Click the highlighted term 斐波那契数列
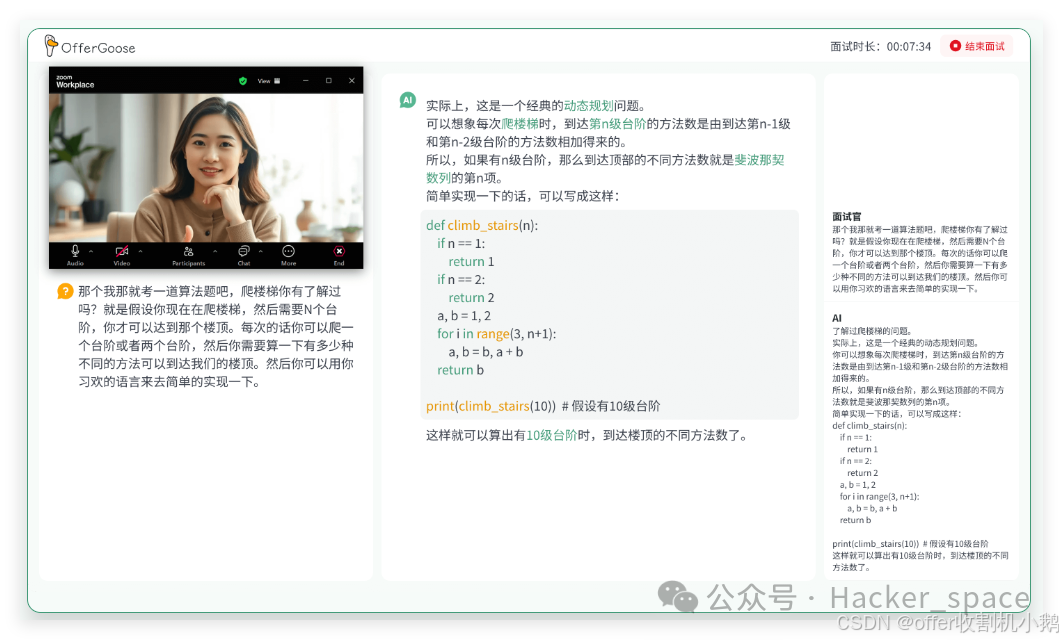The height and width of the screenshot is (640, 1063). pyautogui.click(x=759, y=160)
